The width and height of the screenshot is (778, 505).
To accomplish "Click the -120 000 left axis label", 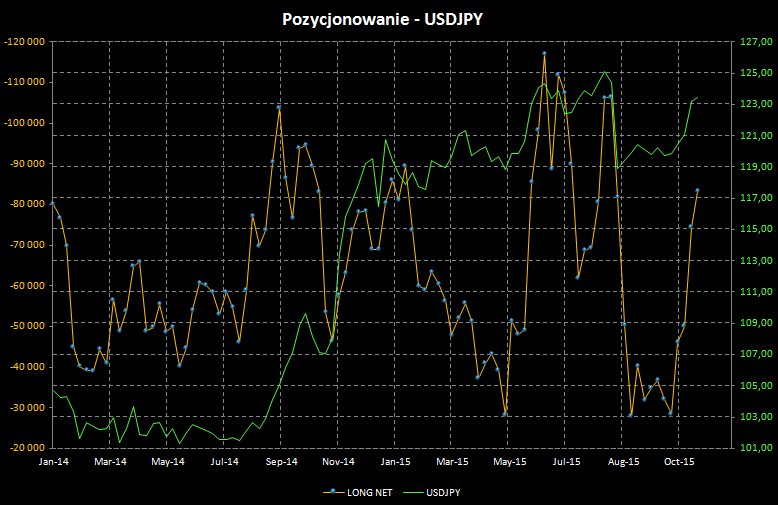I will click(x=24, y=42).
